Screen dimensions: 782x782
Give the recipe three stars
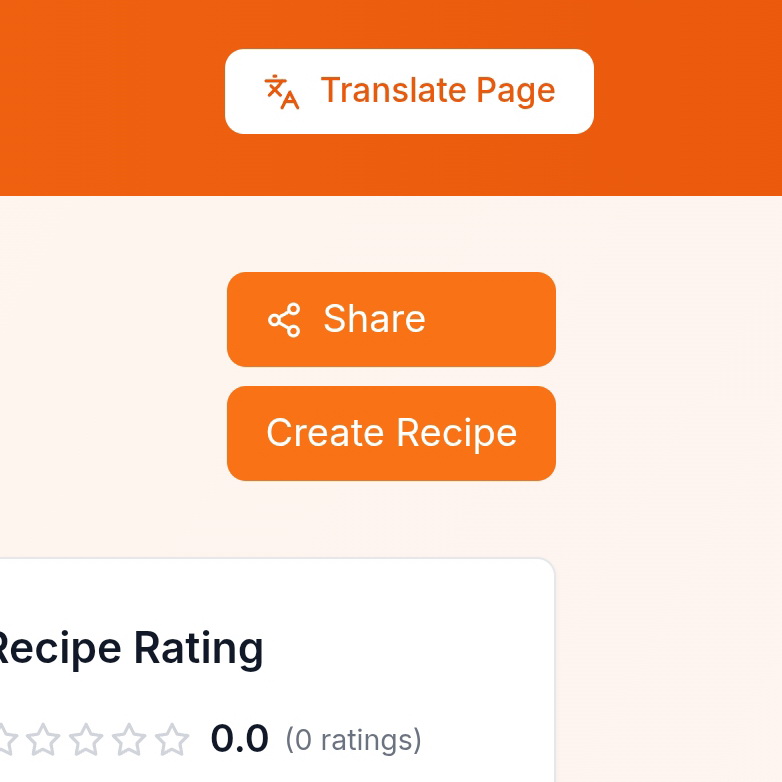pyautogui.click(x=87, y=740)
